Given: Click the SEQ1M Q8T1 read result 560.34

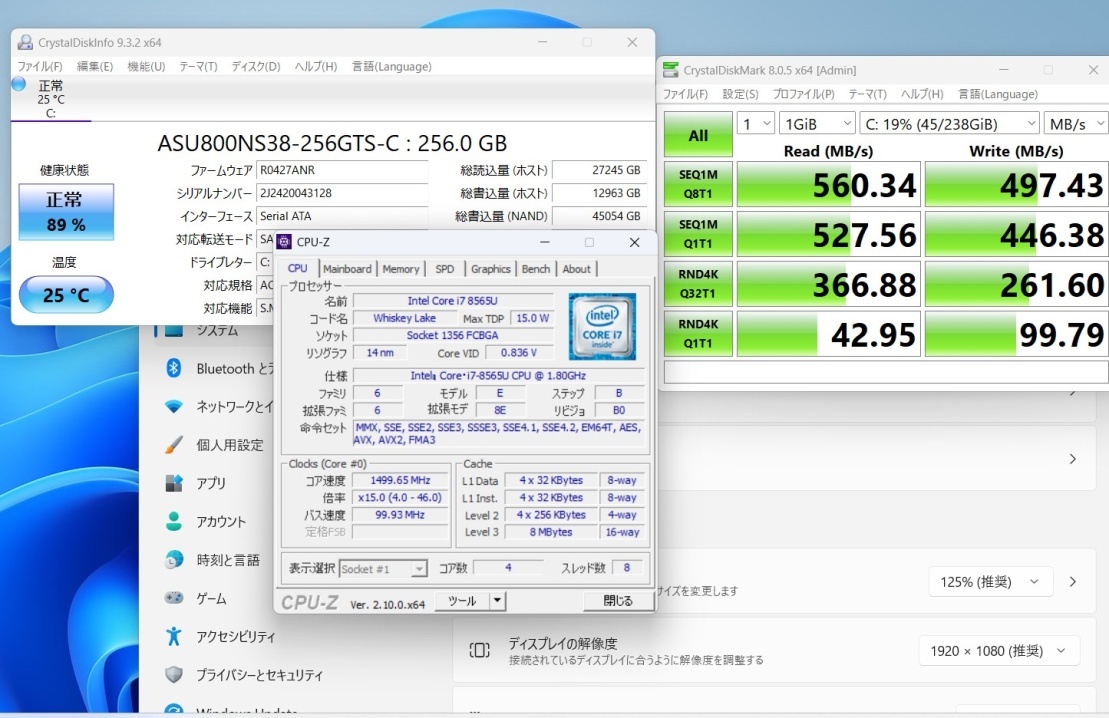Looking at the screenshot, I should click(828, 184).
